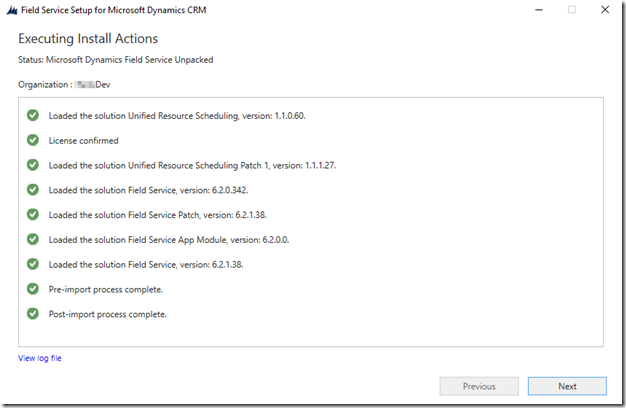Click 'Status: Microsoft Dynamics Field Service Unpacked' text

point(115,60)
